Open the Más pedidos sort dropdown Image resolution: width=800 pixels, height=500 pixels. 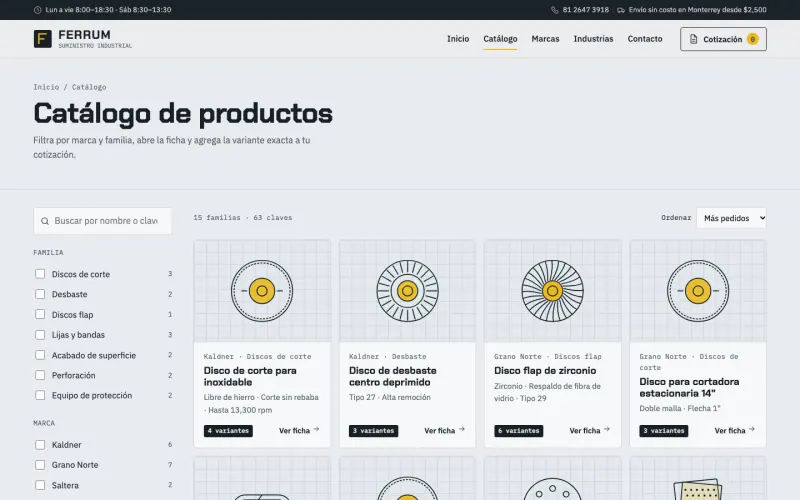(731, 218)
